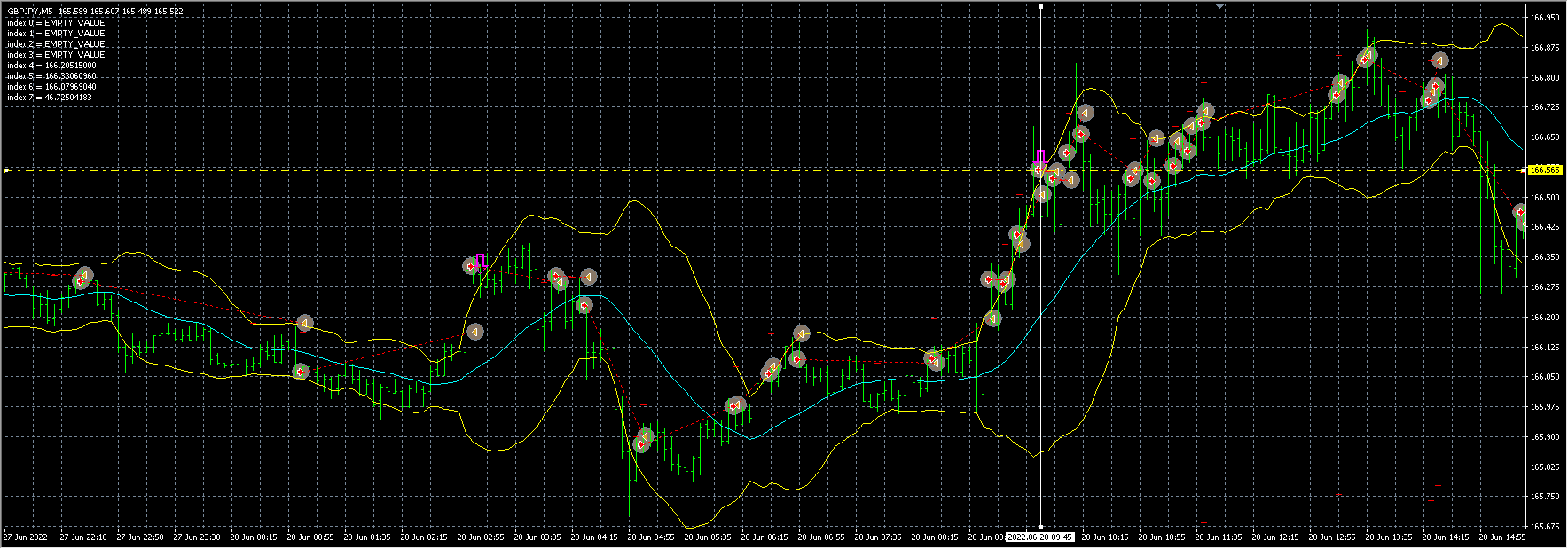Click the '28 Jun 00:15' time axis label

coord(254,537)
